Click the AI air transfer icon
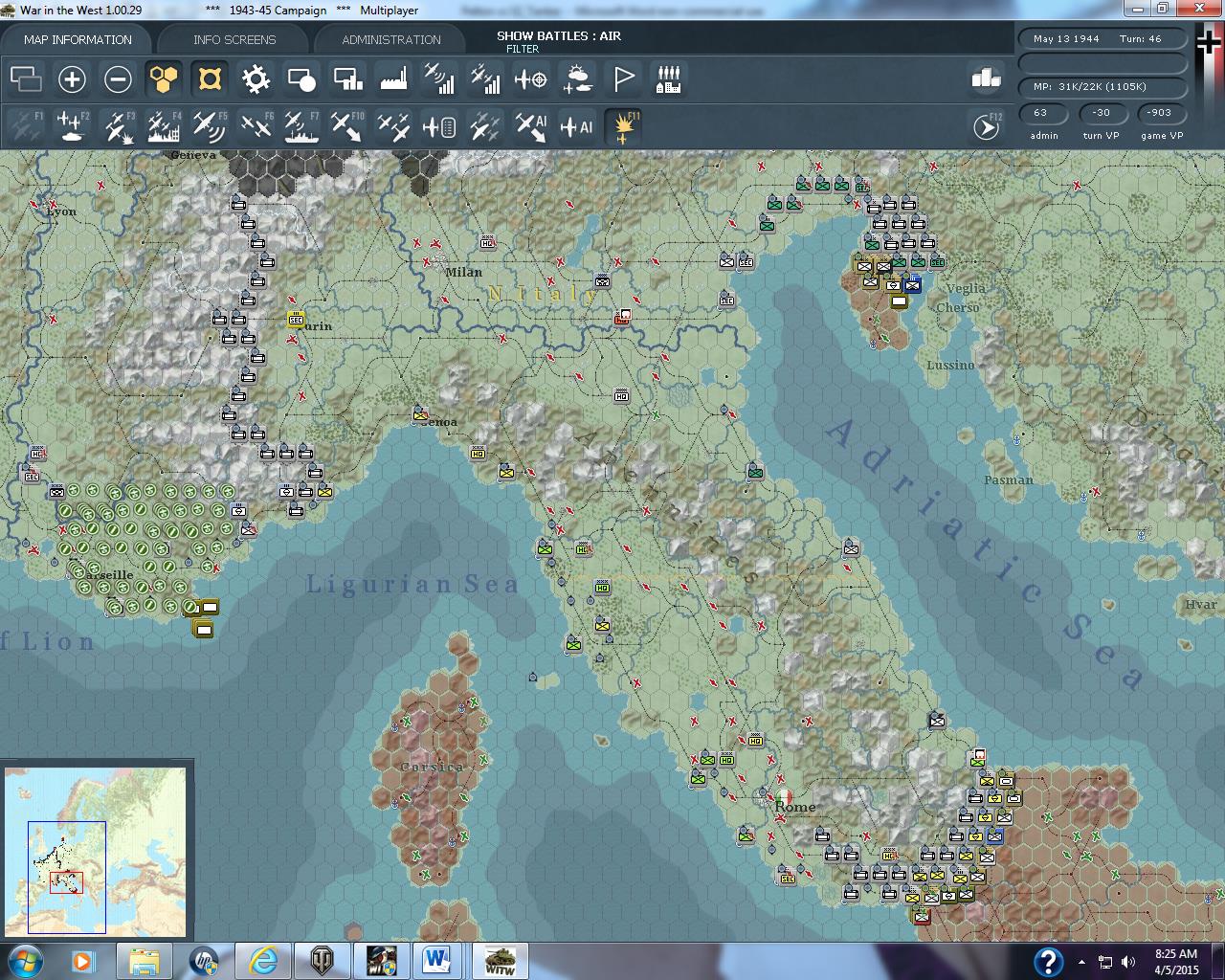 click(531, 126)
